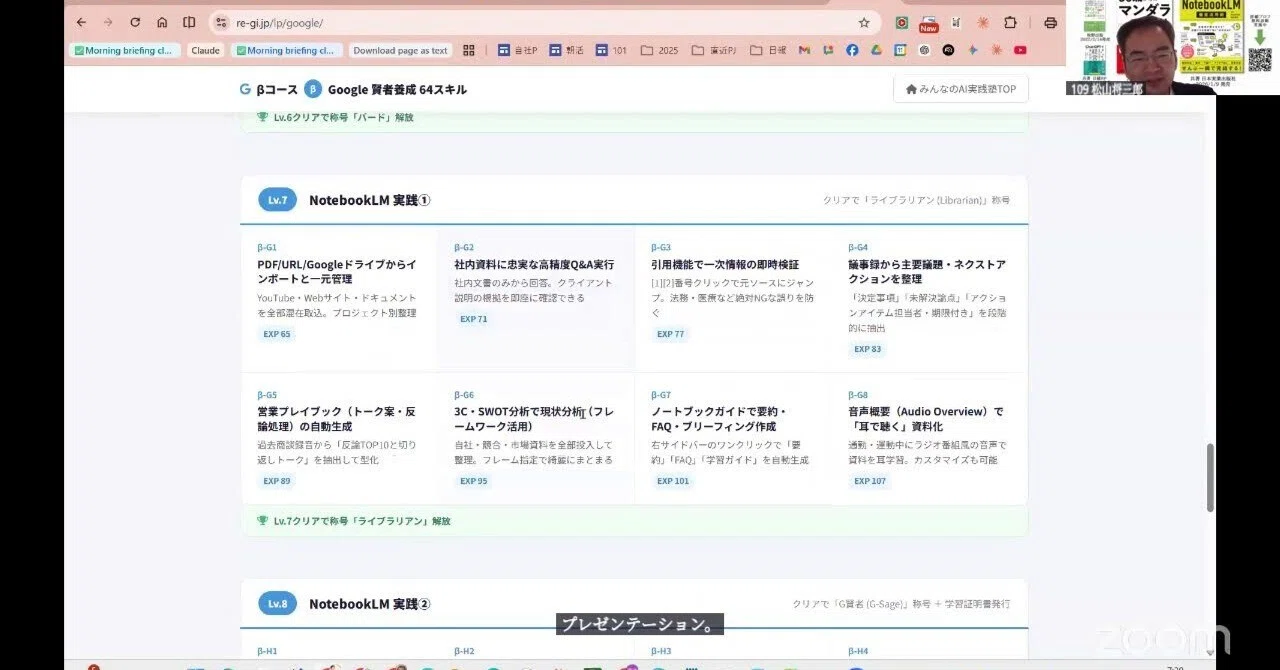1280x670 pixels.
Task: Open Download page as text bookmark
Action: 400,50
